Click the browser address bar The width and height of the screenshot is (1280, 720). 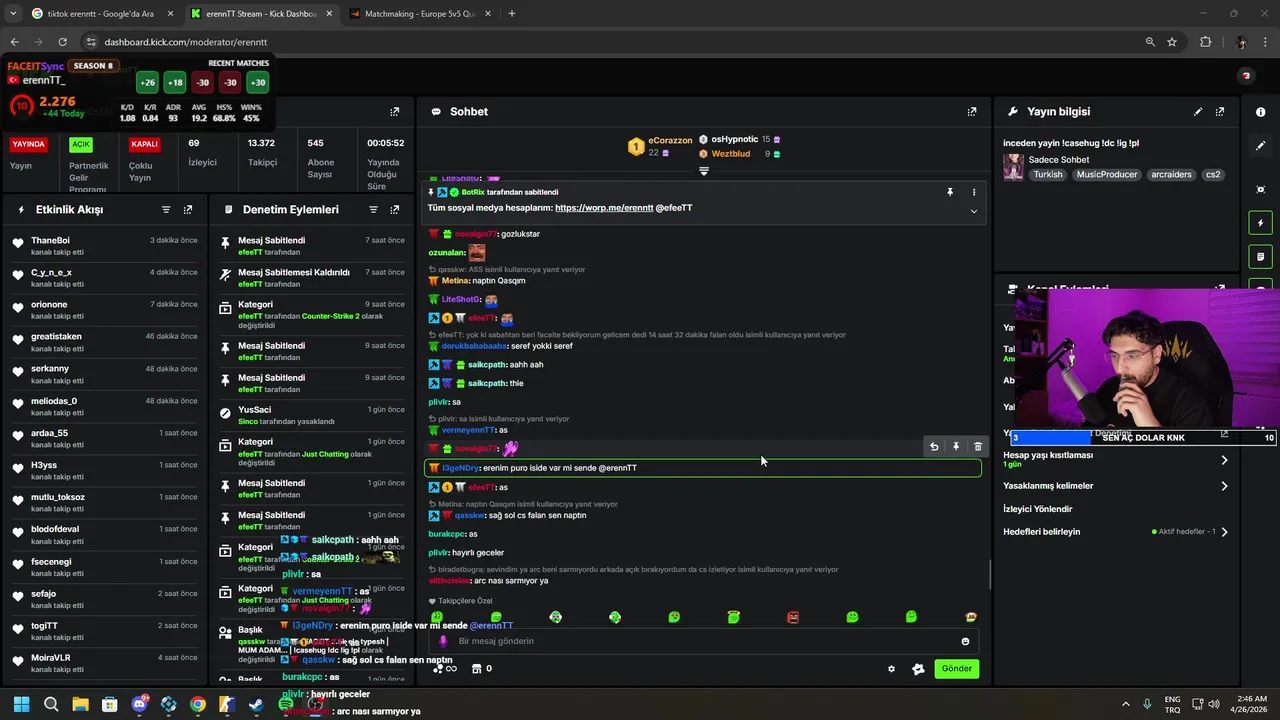[x=610, y=42]
